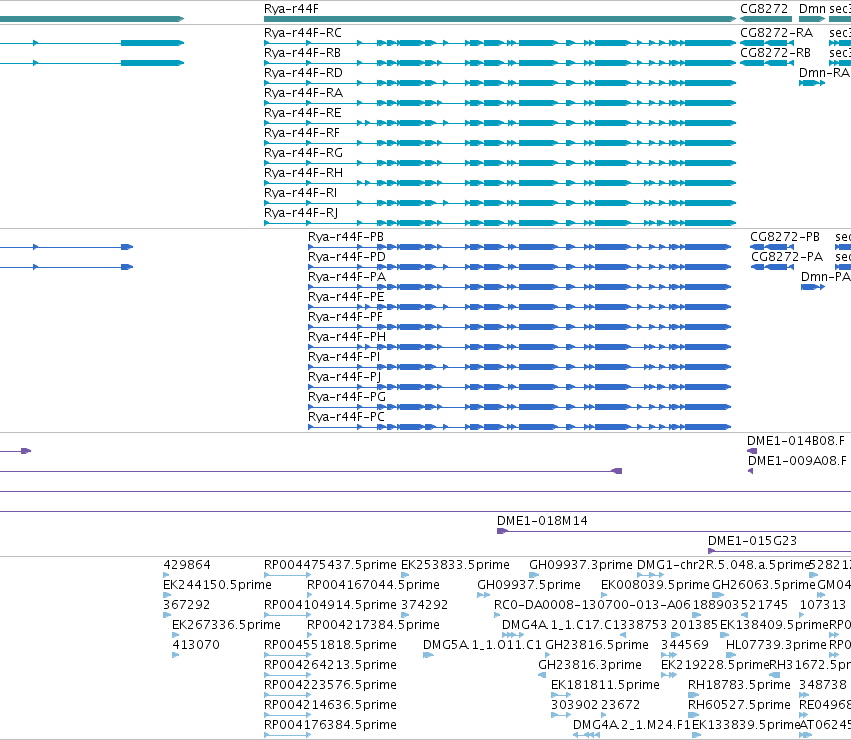Select transcript Rya-r44F-RH

pyautogui.click(x=303, y=174)
